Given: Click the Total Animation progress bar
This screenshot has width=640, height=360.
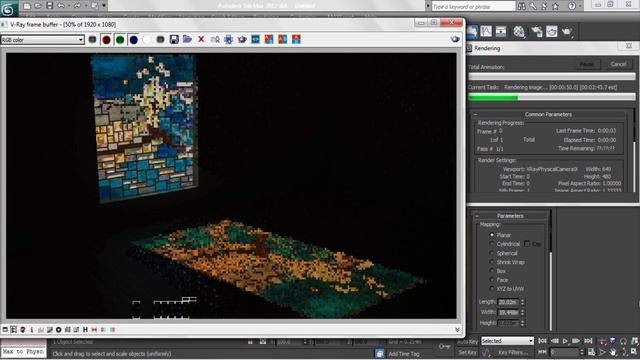Looking at the screenshot, I should click(552, 76).
